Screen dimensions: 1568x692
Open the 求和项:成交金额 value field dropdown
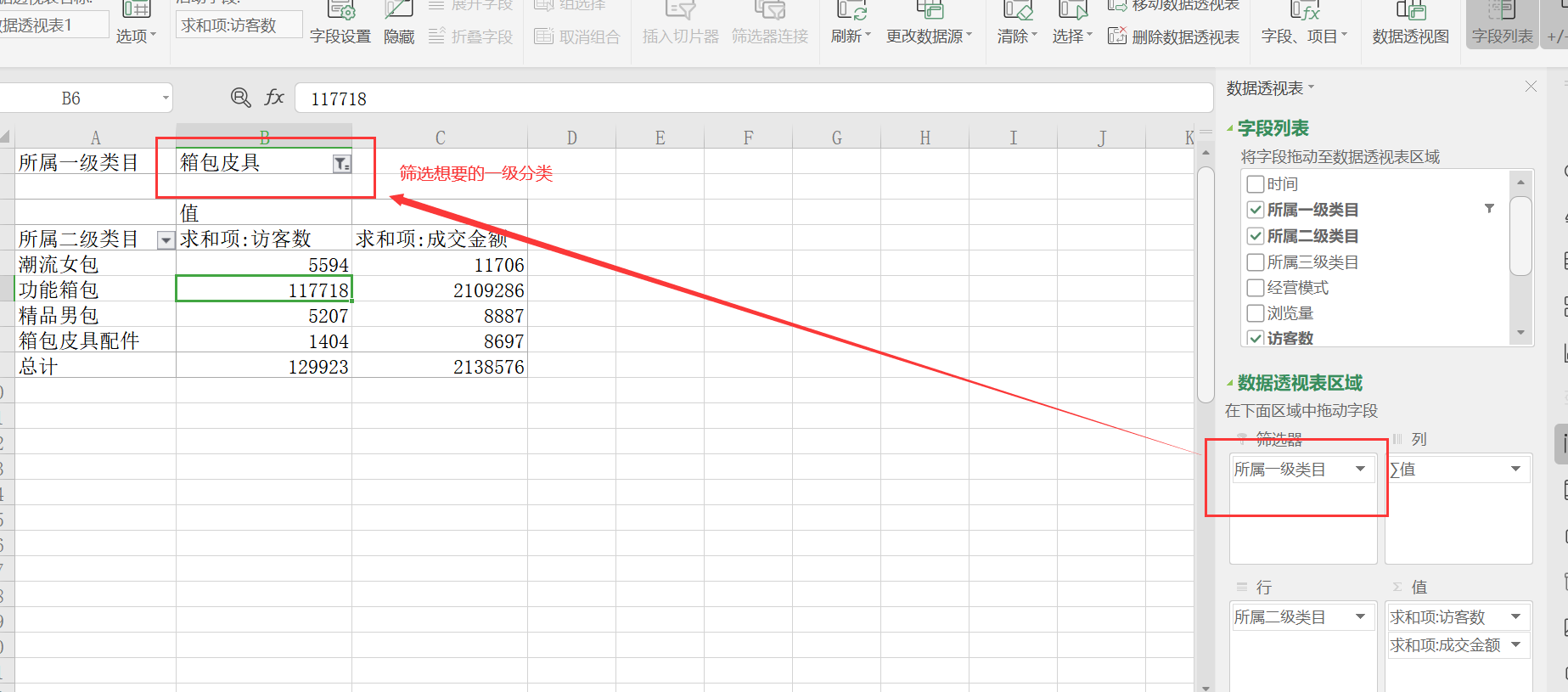(x=1515, y=644)
